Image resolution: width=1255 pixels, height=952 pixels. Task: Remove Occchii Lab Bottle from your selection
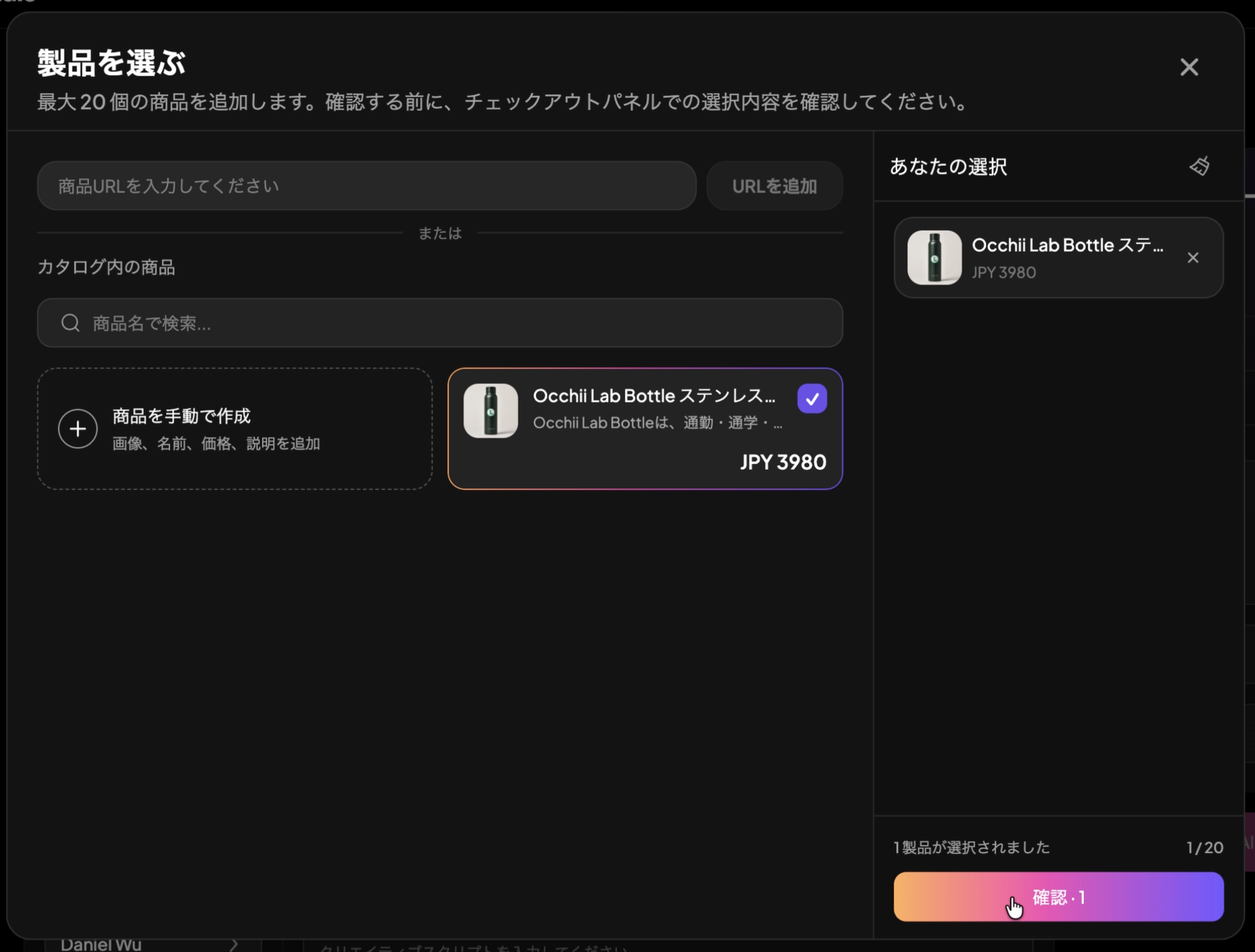pos(1193,258)
